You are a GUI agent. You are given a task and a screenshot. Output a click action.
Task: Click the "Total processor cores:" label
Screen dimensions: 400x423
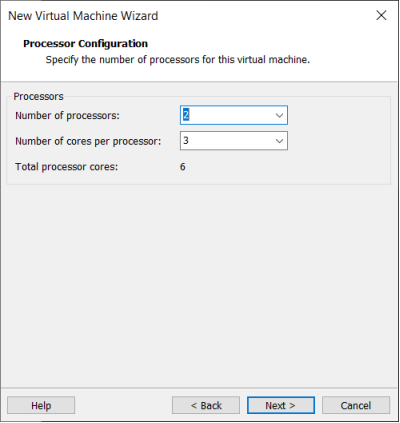67,167
